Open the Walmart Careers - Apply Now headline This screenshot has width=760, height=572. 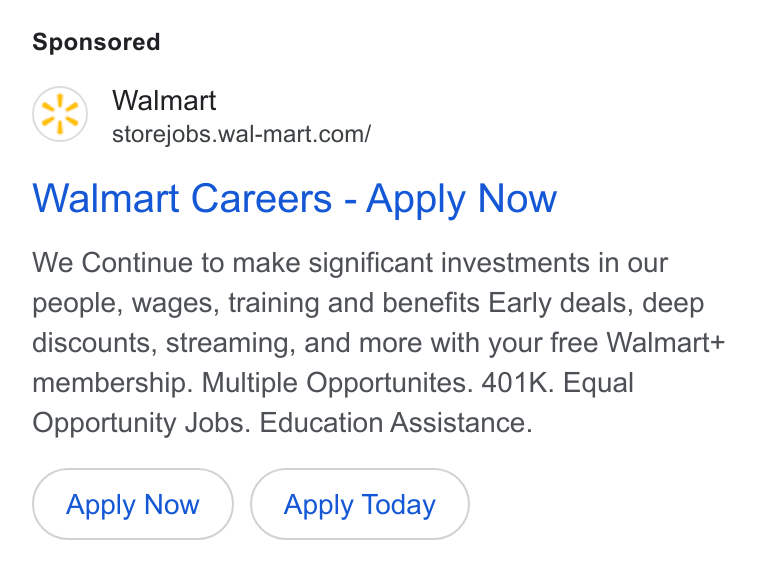(295, 198)
